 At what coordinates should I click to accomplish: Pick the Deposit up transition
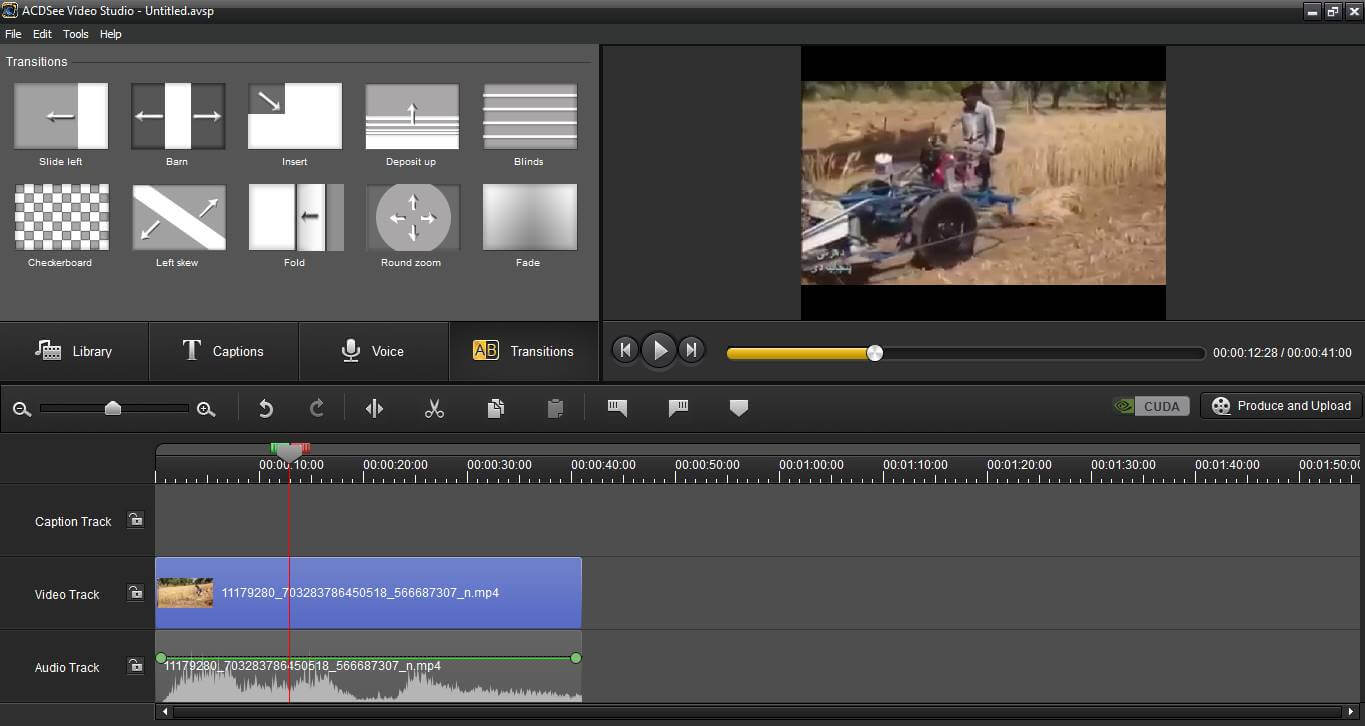pos(412,116)
